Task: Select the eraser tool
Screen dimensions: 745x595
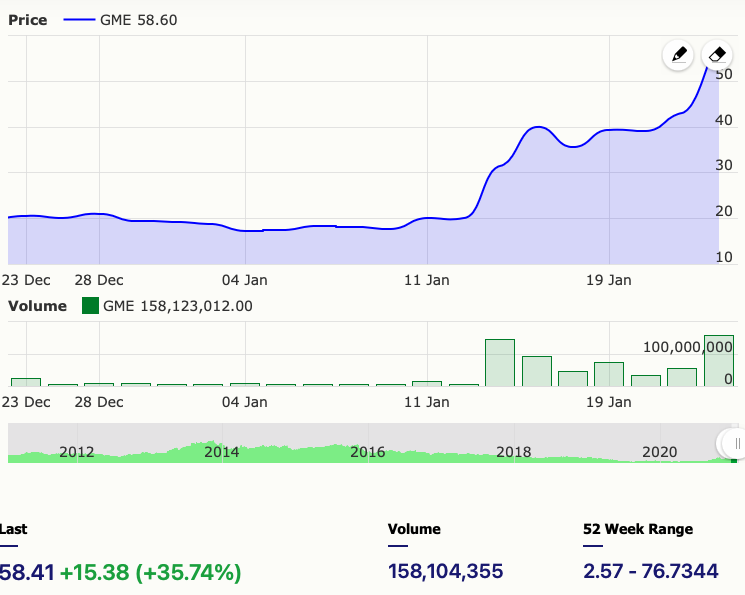Action: point(717,55)
